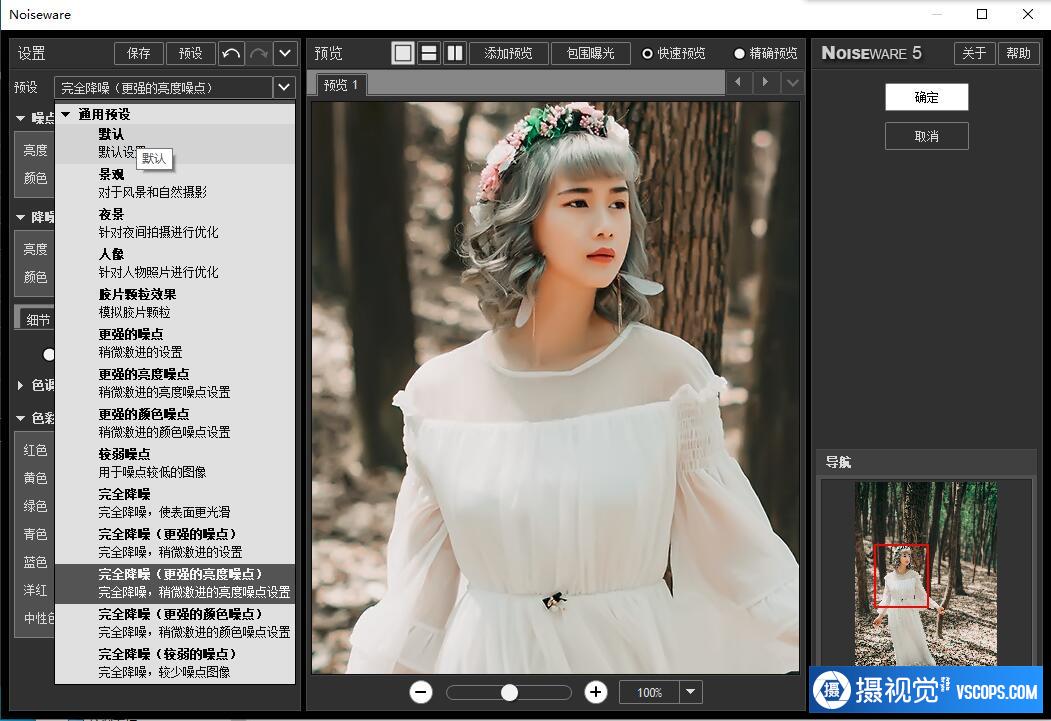Open the zoom percentage dropdown arrow

(x=691, y=692)
